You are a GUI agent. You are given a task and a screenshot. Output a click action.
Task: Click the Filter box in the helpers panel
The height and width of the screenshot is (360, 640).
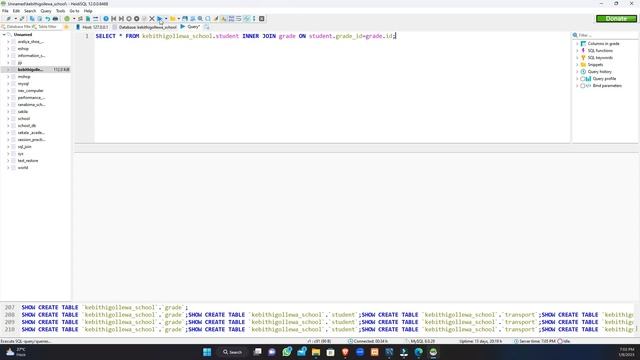pyautogui.click(x=605, y=35)
